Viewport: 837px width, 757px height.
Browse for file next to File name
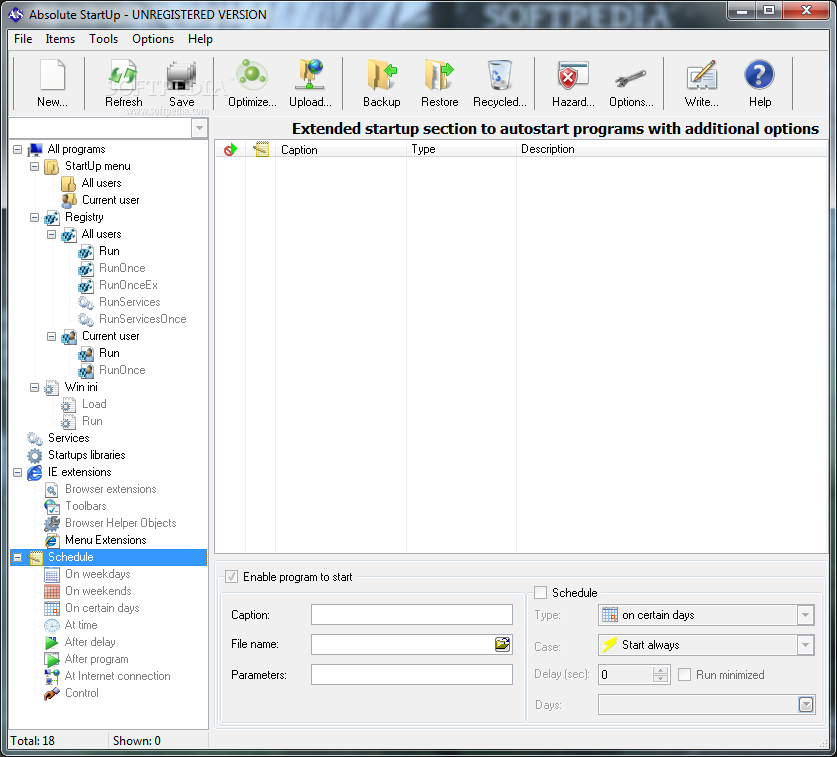[x=502, y=644]
